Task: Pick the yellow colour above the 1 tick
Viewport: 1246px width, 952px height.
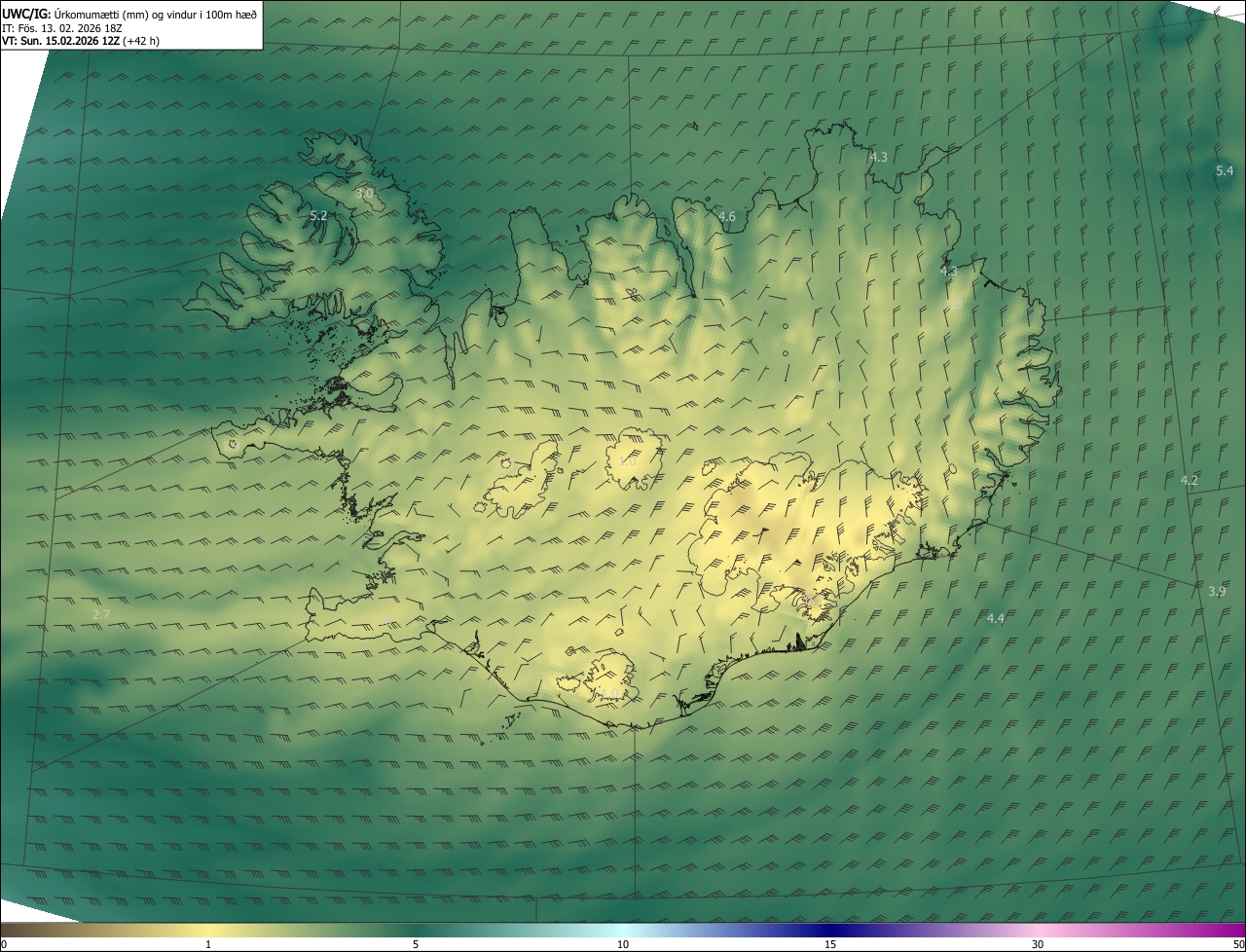Action: [x=208, y=930]
